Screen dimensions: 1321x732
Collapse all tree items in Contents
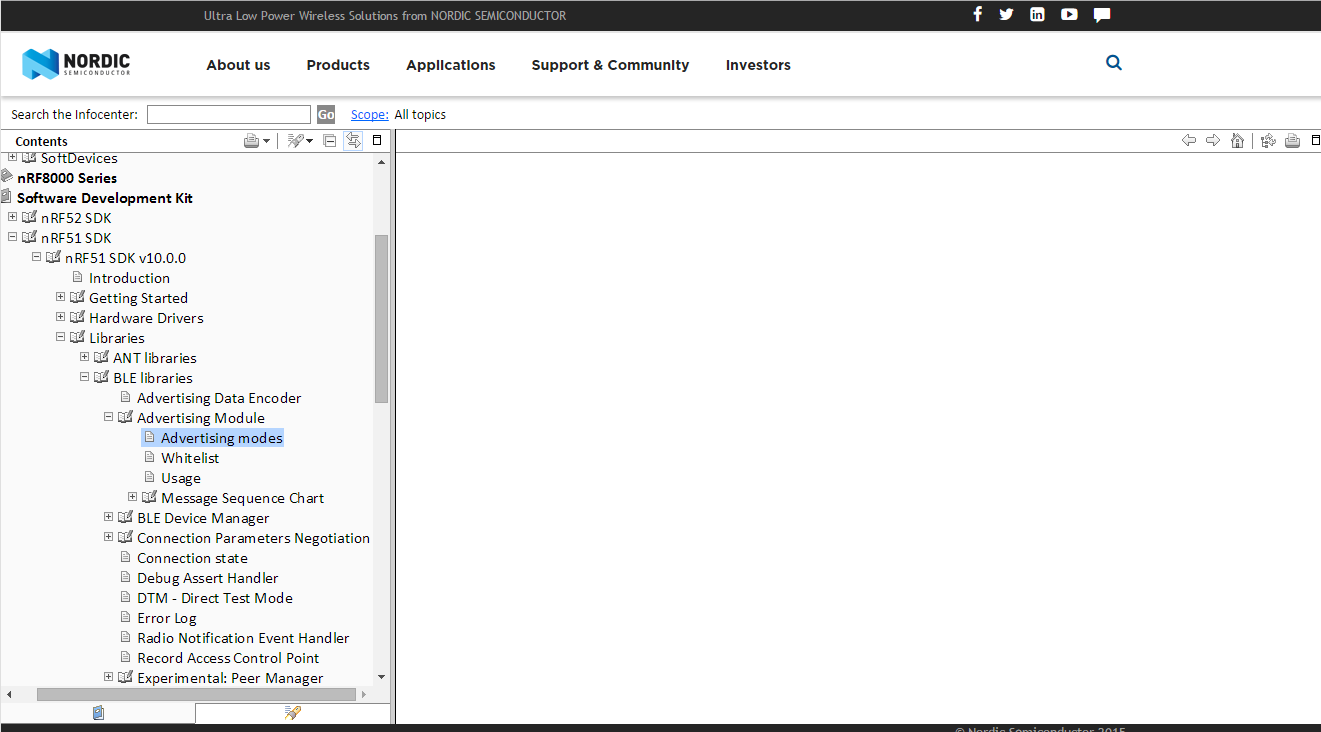point(330,141)
